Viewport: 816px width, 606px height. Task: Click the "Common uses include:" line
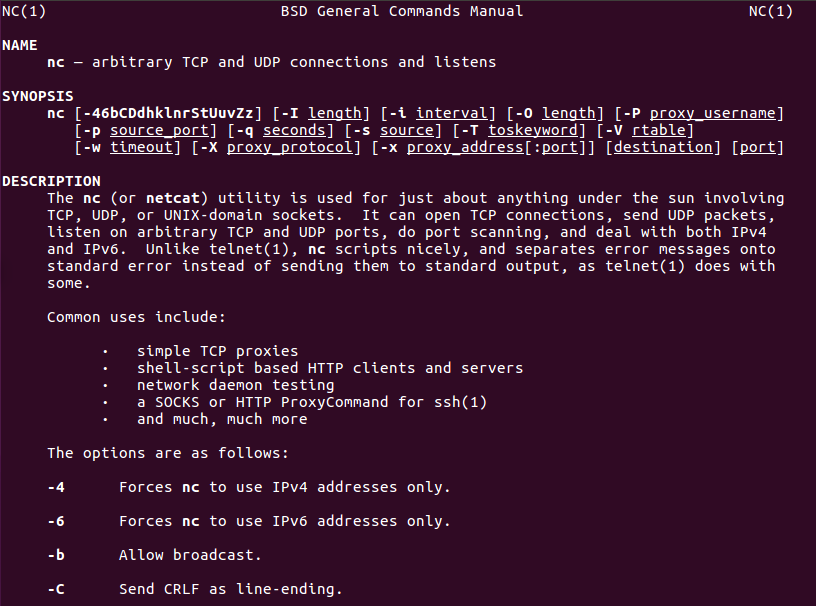(137, 317)
